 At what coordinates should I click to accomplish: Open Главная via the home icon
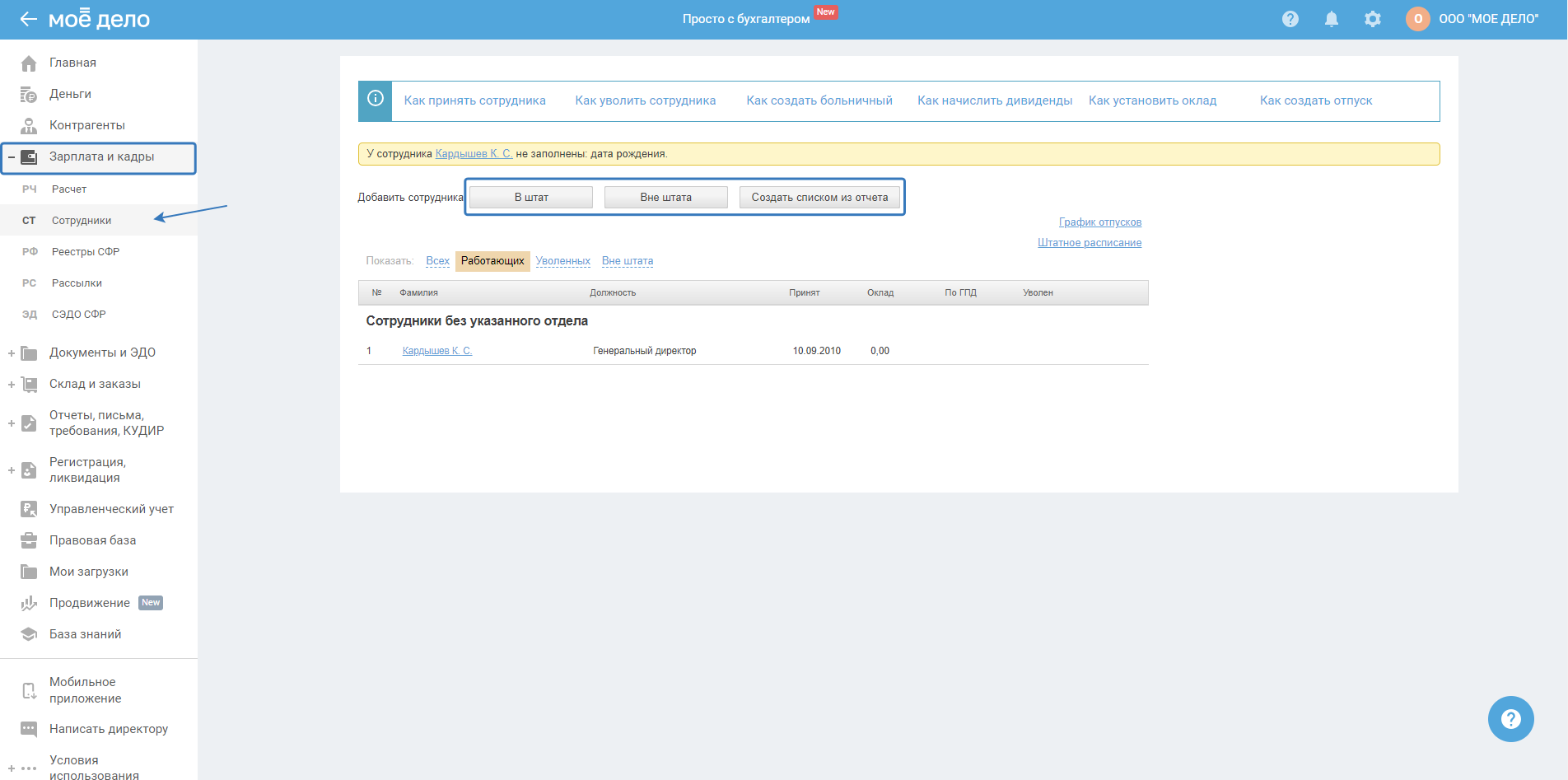click(x=29, y=63)
